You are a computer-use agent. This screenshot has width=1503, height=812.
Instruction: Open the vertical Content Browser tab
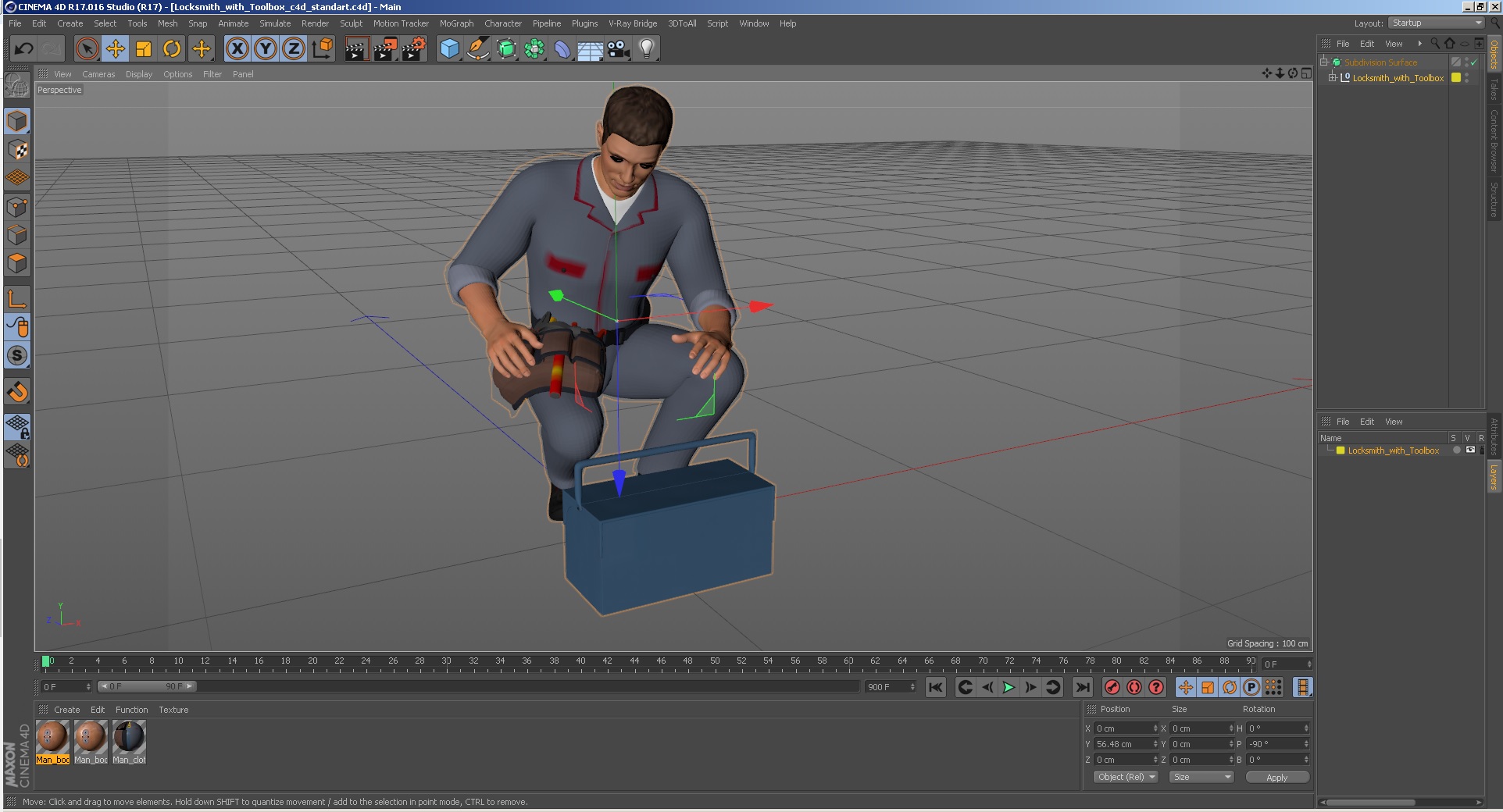click(x=1494, y=141)
